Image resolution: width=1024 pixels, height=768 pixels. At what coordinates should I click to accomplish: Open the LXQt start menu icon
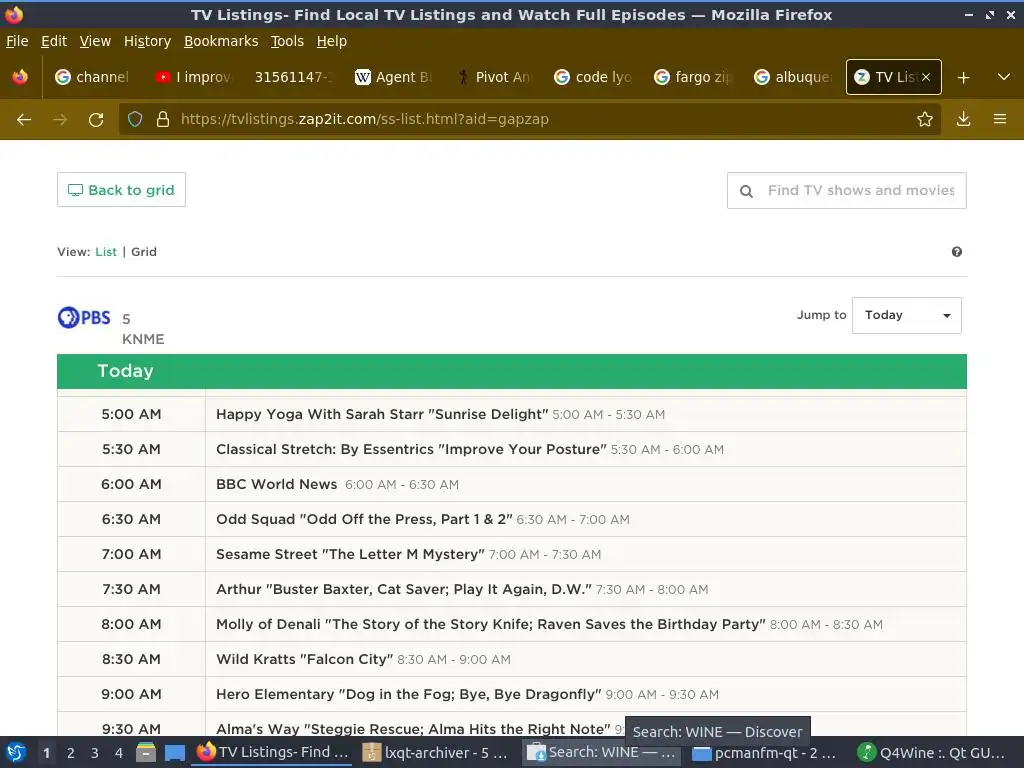point(16,753)
